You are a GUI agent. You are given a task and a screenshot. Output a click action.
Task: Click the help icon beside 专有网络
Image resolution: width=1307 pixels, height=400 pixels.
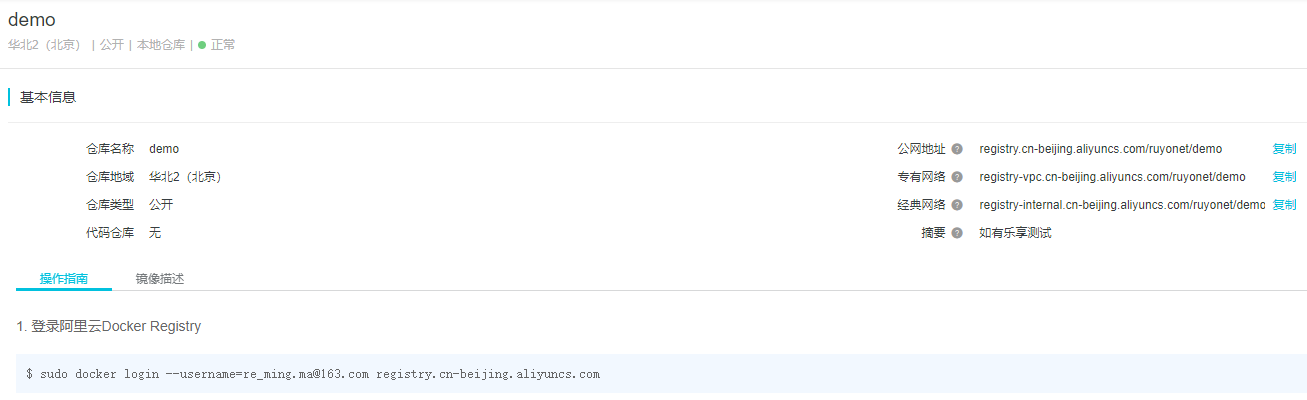pyautogui.click(x=957, y=177)
